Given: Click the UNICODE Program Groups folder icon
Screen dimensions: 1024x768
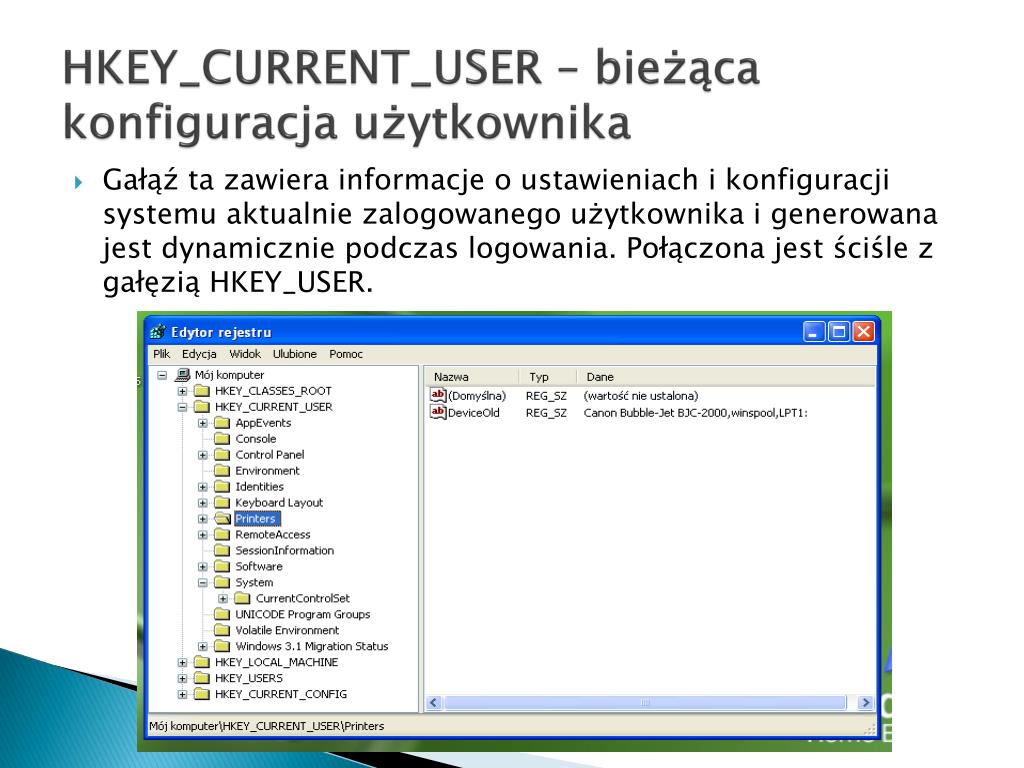Looking at the screenshot, I should (x=223, y=614).
